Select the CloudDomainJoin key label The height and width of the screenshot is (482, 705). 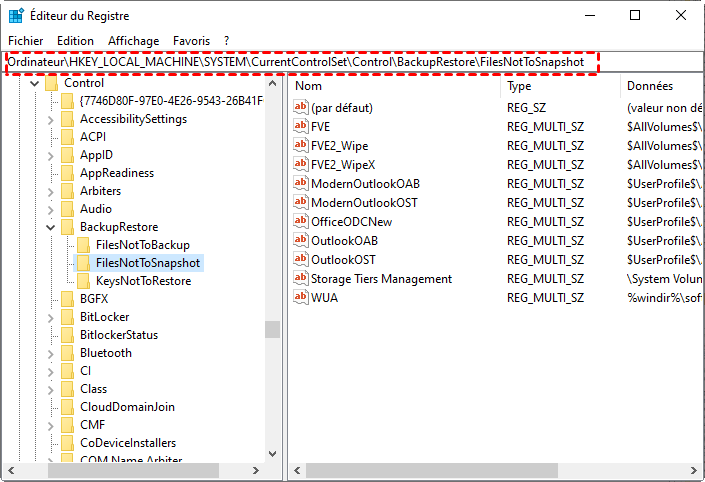point(127,407)
